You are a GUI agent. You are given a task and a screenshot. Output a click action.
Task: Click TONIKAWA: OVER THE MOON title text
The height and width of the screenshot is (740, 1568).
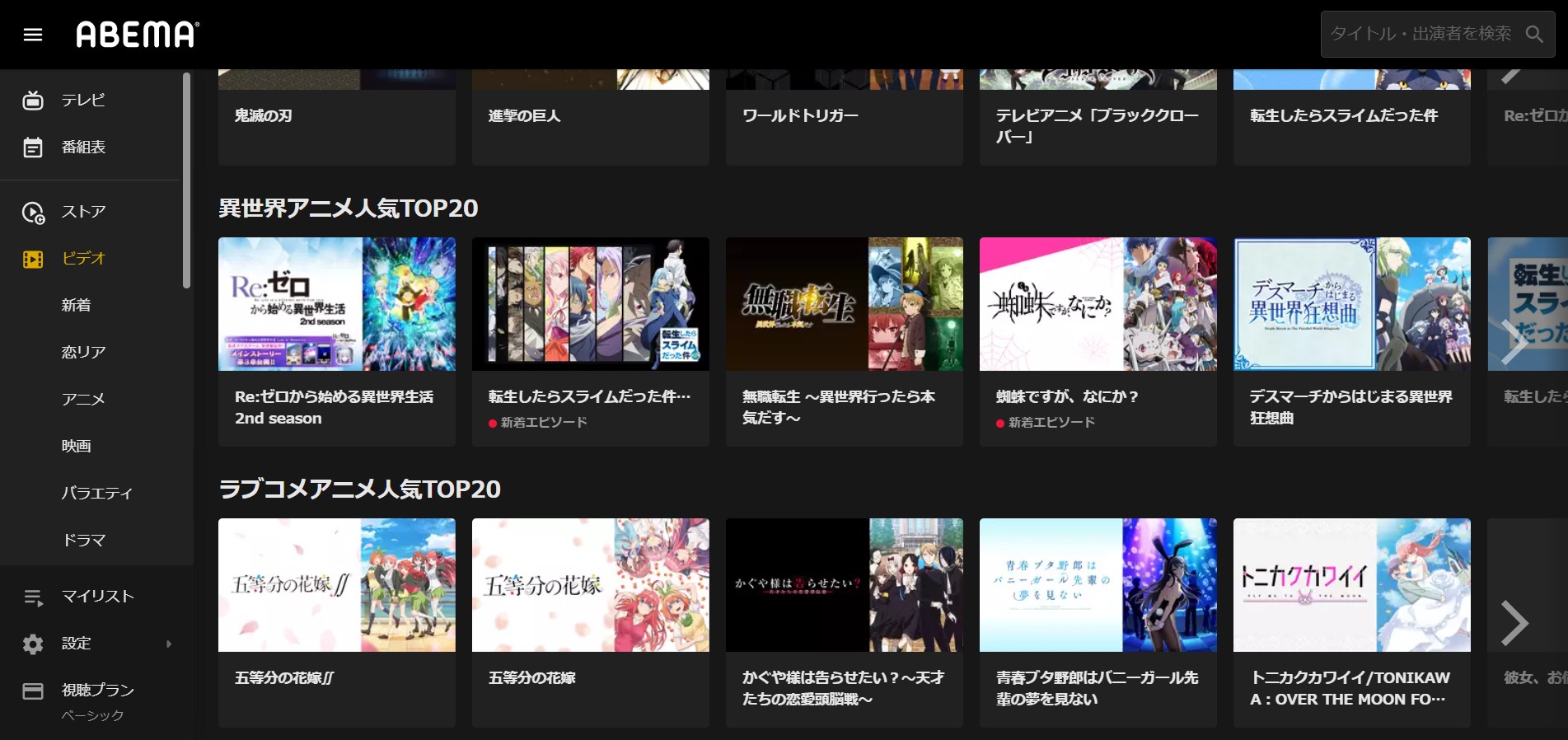1350,689
